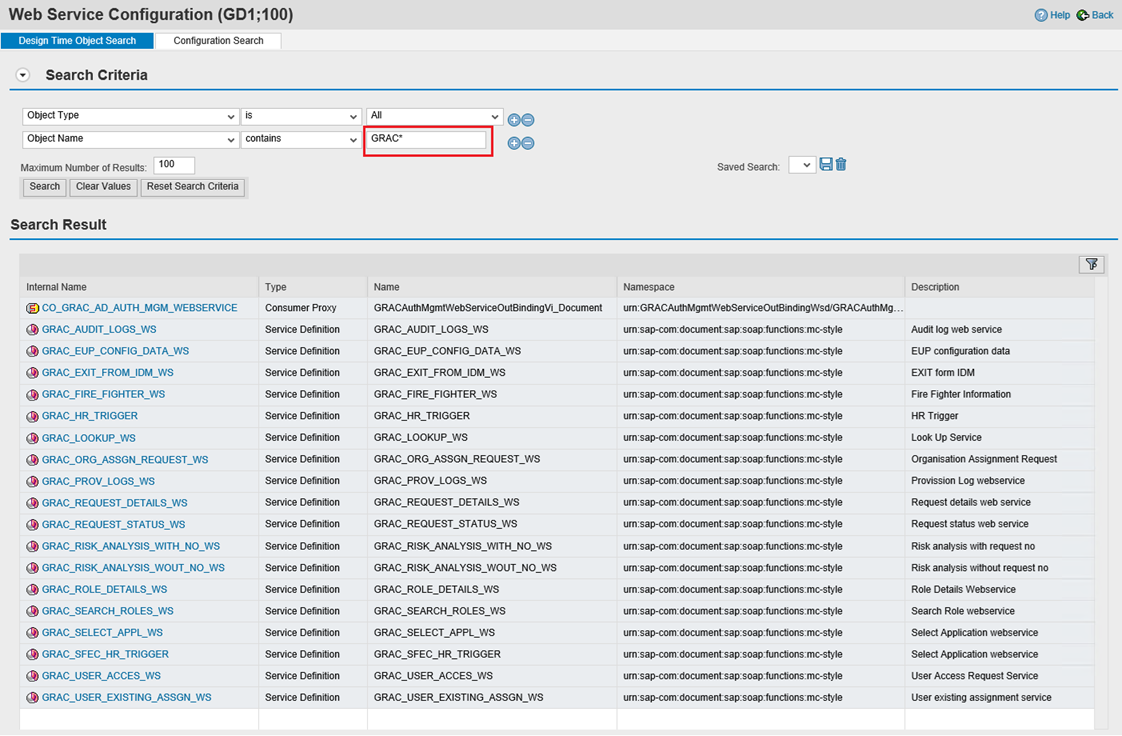Click the icon beside GRAC_ROLE_DETAILS_WS

point(32,590)
